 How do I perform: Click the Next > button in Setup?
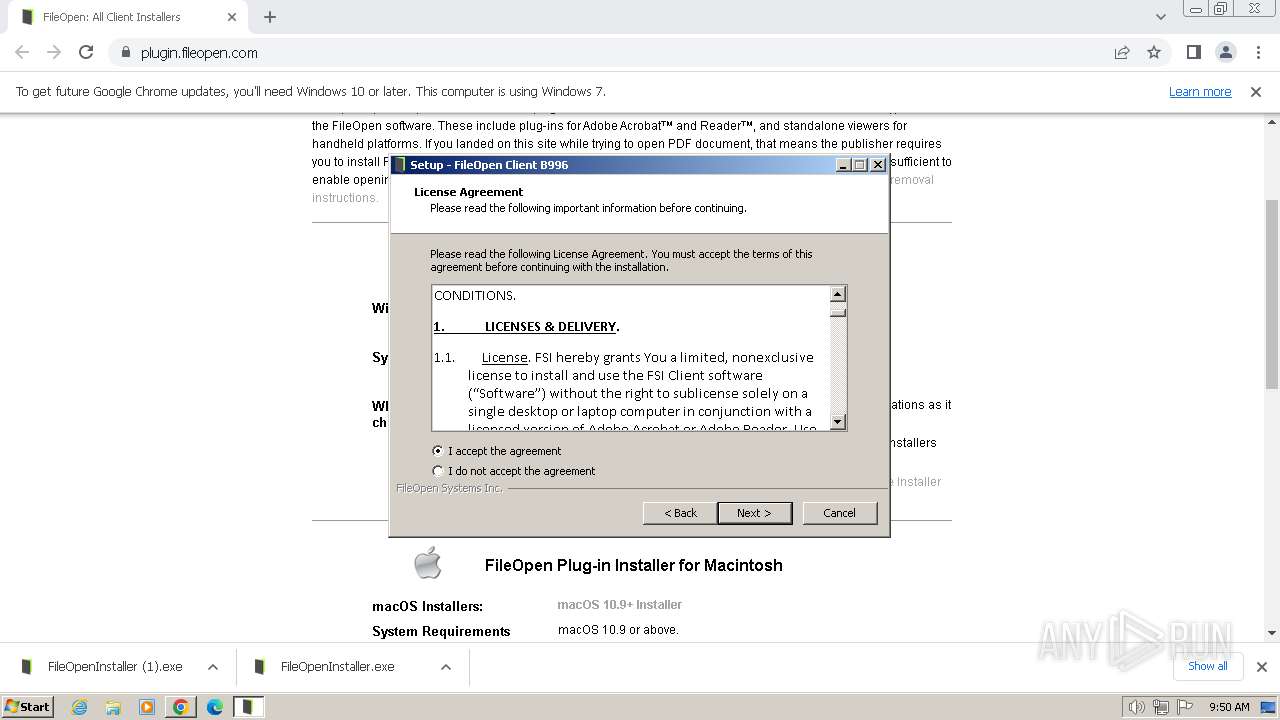point(754,513)
